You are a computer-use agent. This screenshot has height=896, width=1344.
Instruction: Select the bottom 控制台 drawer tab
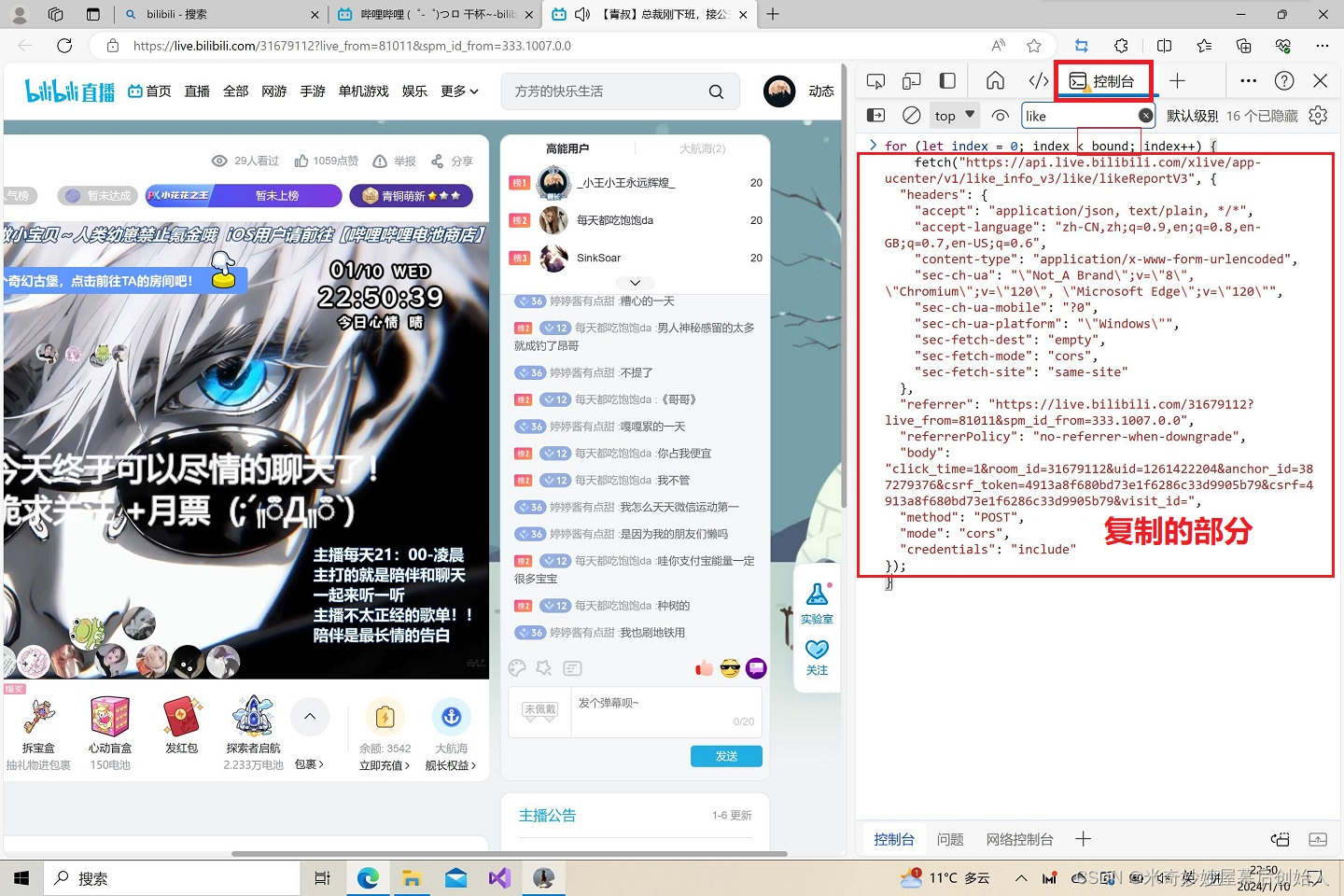pyautogui.click(x=894, y=839)
